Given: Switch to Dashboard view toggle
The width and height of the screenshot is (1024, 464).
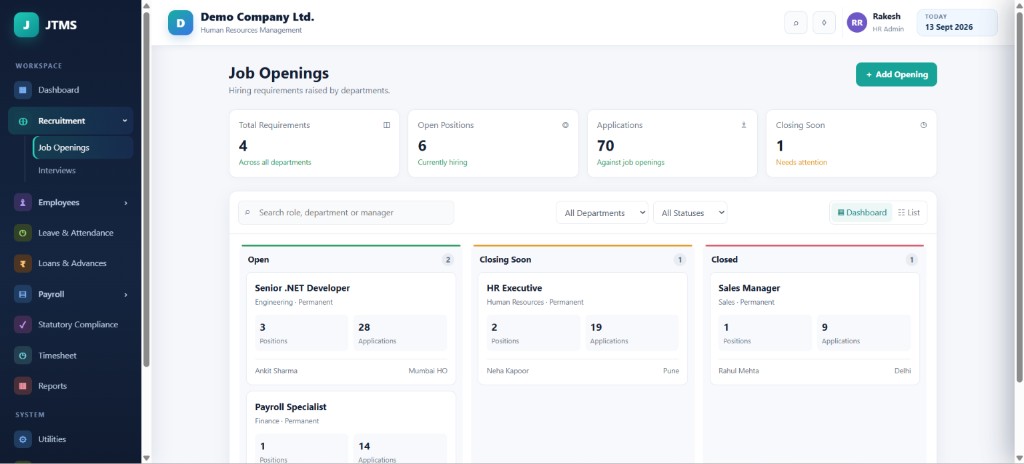Looking at the screenshot, I should [x=861, y=212].
